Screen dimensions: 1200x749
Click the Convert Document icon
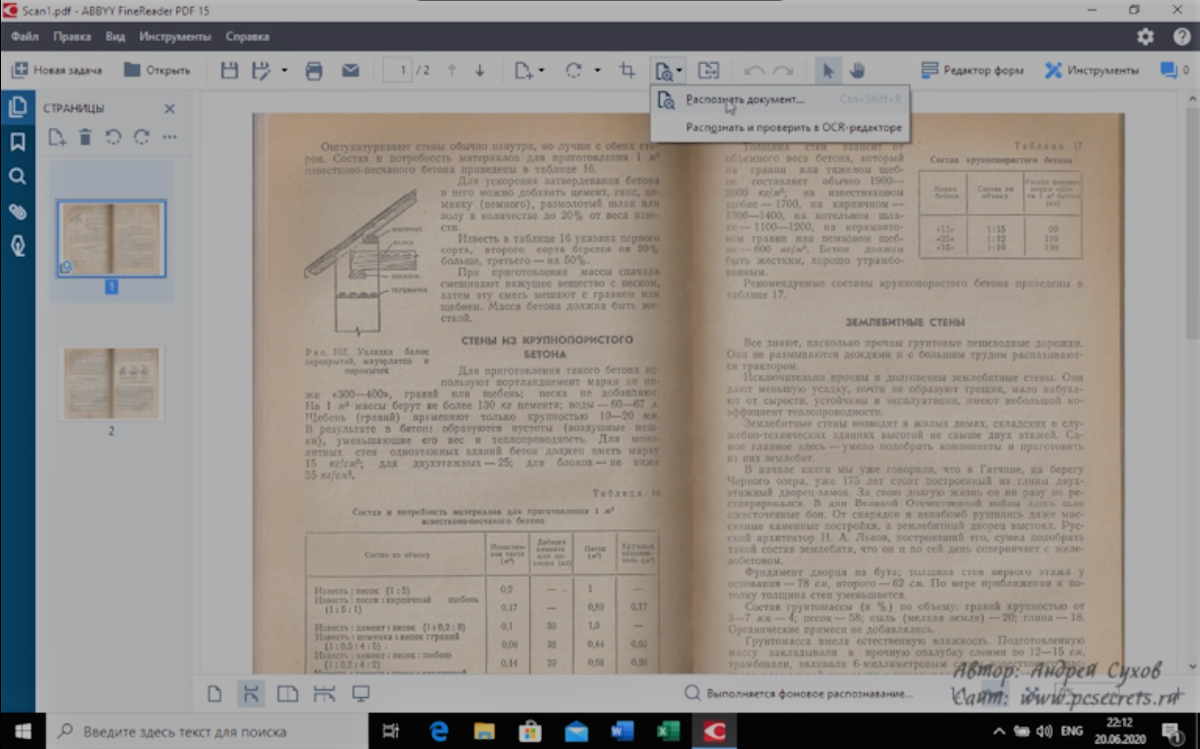tap(708, 70)
